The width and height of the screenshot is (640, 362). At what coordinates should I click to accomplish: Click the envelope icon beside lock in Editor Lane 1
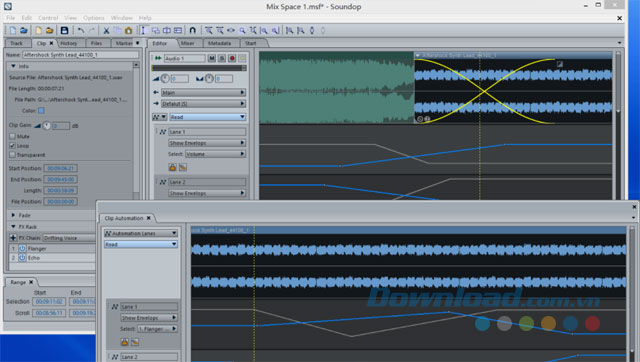coord(183,167)
